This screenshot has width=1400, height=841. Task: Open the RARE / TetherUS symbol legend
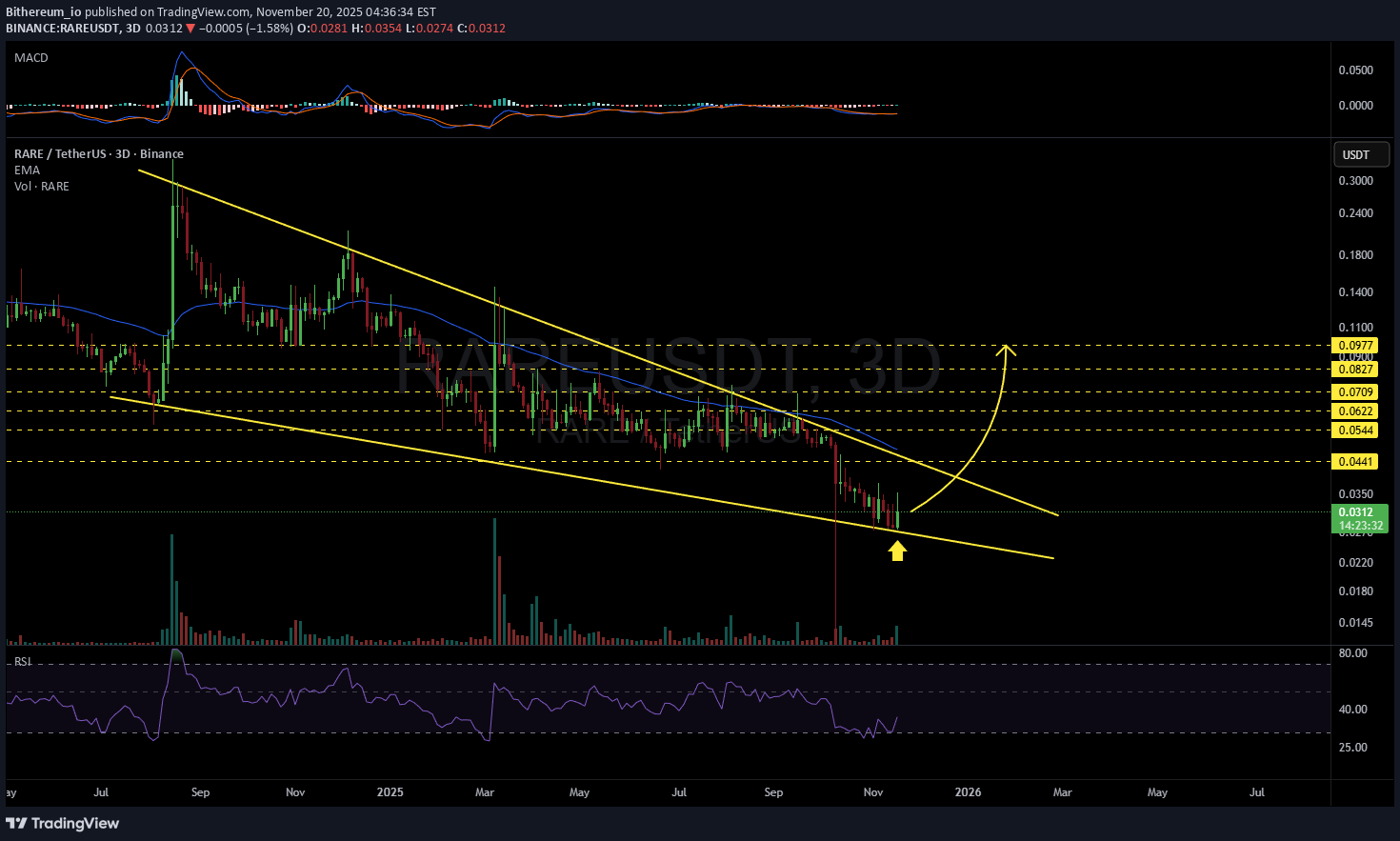click(98, 154)
